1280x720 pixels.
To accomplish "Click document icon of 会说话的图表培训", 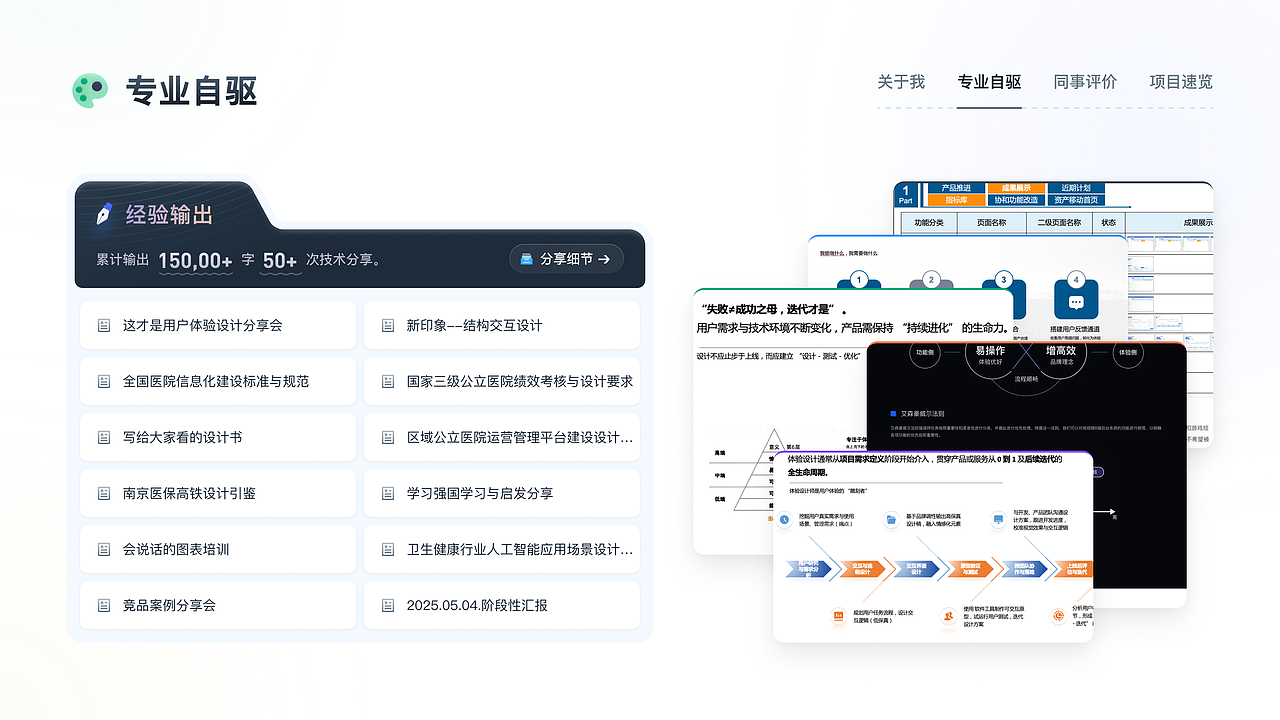I will [x=103, y=550].
